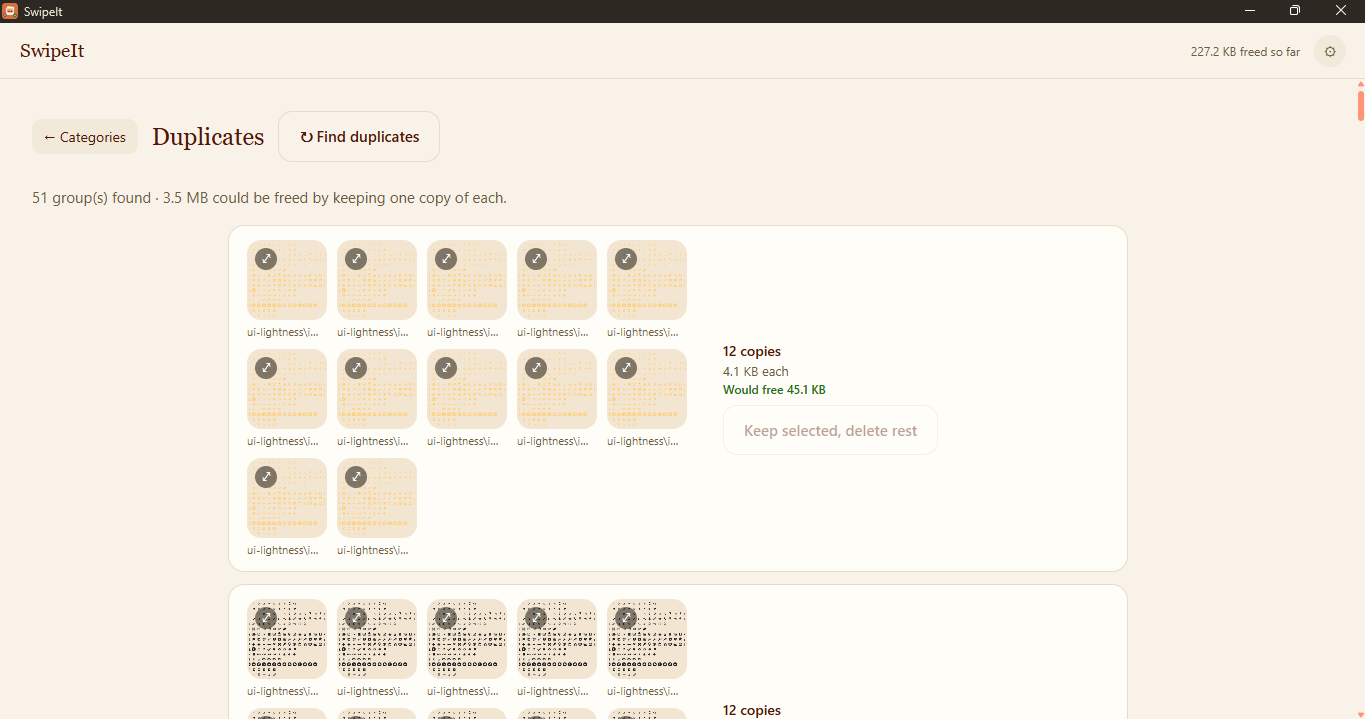Expand first orange thumbnail in top row
Screen dimensions: 1365x719
click(x=266, y=259)
